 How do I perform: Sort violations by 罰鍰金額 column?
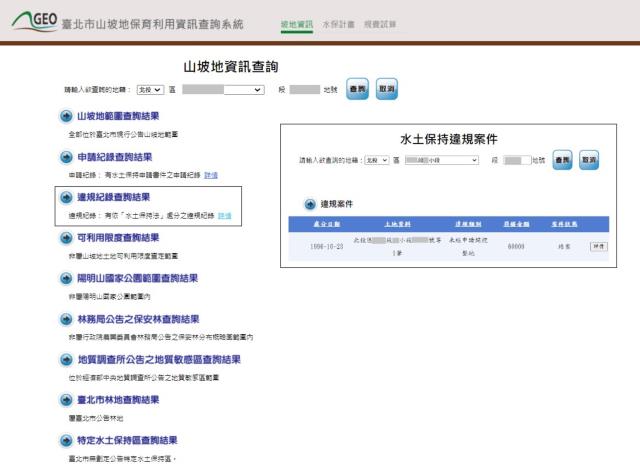[516, 224]
